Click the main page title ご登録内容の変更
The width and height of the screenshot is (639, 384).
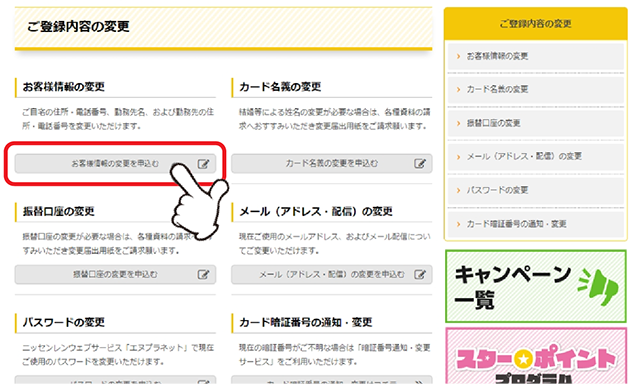pyautogui.click(x=78, y=26)
